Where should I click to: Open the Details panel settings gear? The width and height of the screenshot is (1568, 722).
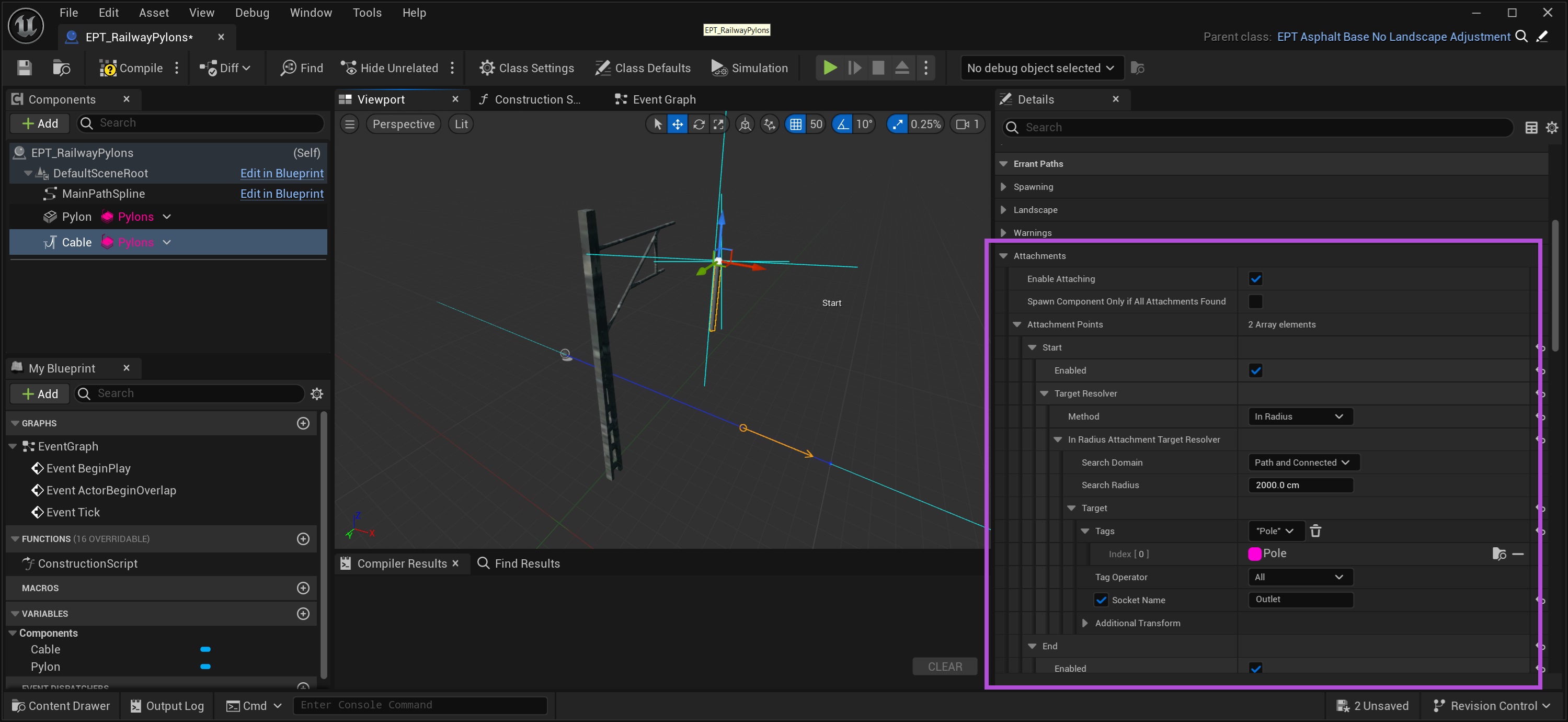[x=1552, y=127]
